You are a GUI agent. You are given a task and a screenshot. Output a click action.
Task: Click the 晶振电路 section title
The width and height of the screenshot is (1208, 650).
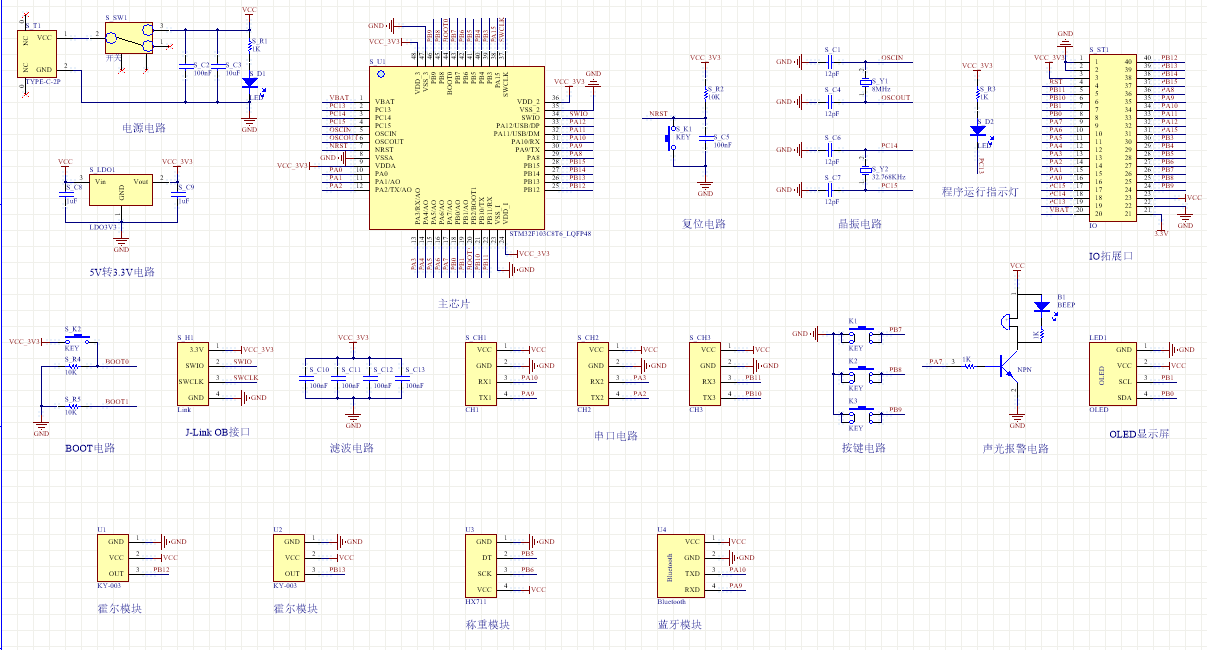tap(860, 224)
